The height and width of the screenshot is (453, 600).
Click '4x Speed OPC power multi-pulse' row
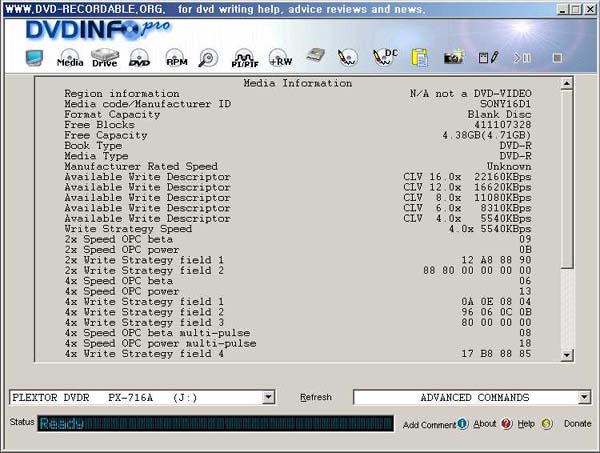pyautogui.click(x=298, y=344)
